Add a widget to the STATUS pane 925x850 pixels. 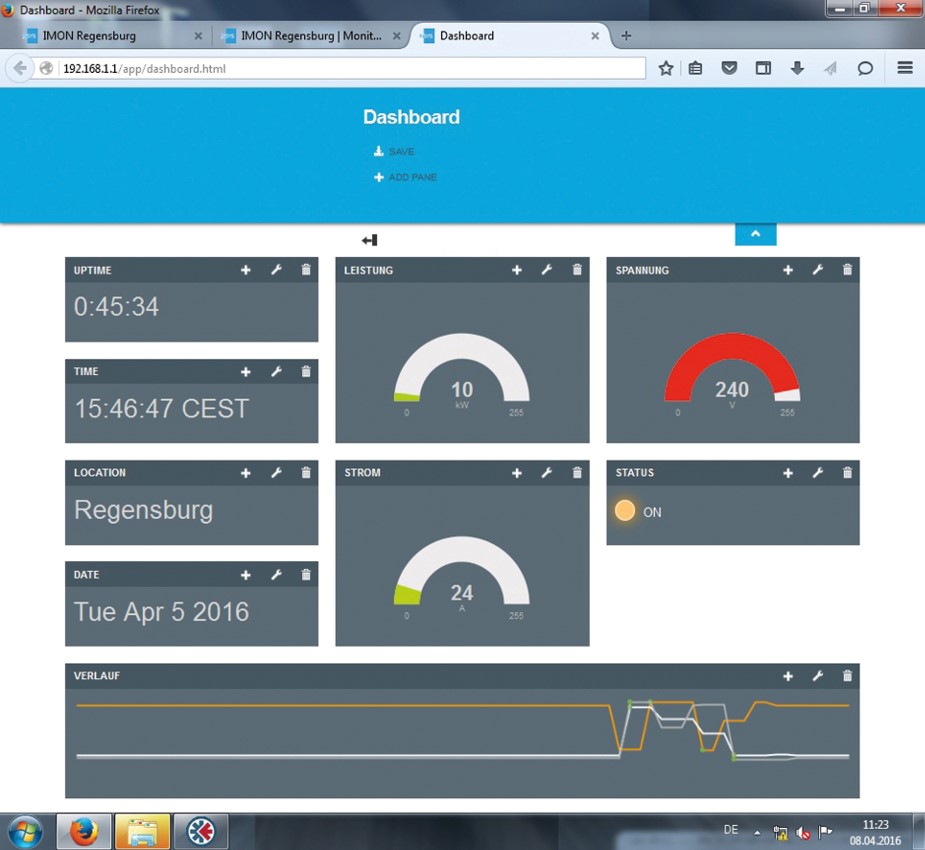tap(788, 473)
